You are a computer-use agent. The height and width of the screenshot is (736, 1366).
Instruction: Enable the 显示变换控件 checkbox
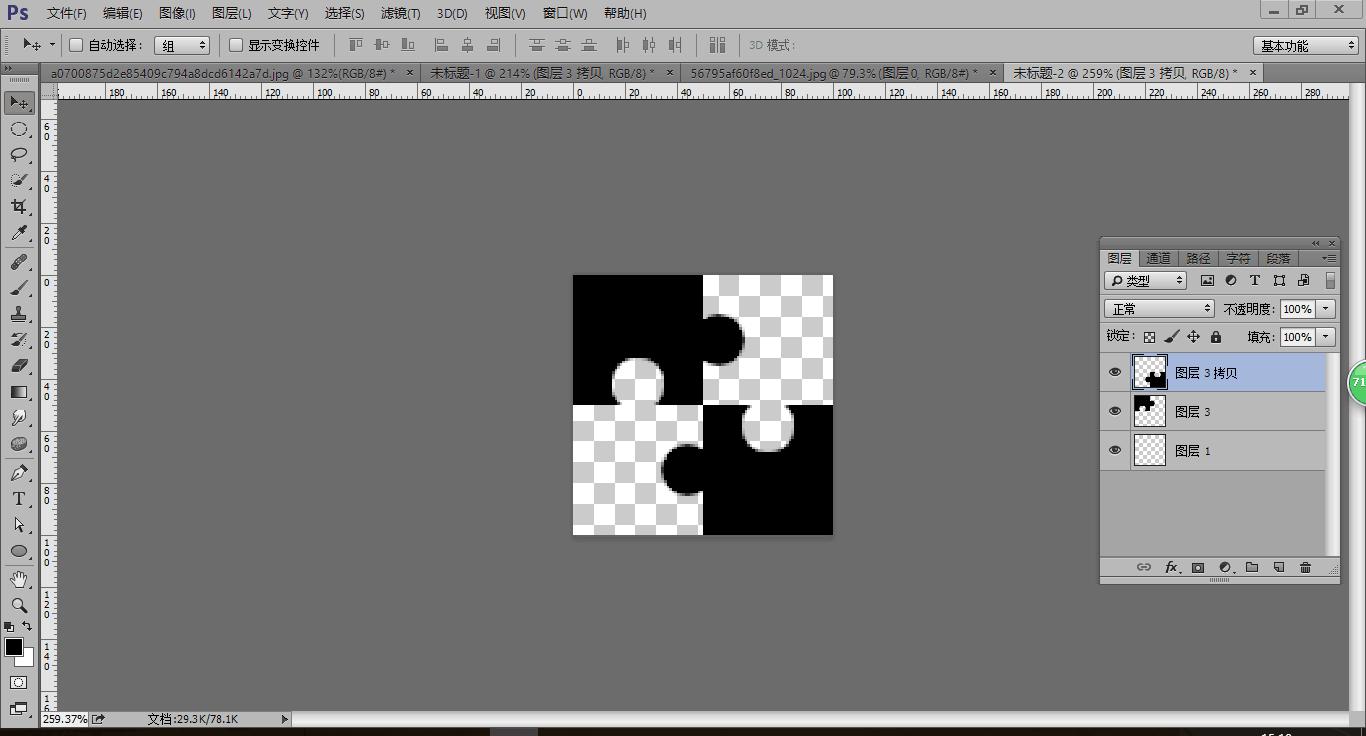236,45
